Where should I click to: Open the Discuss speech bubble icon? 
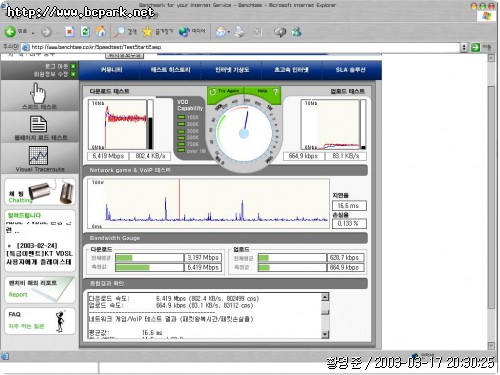click(280, 32)
